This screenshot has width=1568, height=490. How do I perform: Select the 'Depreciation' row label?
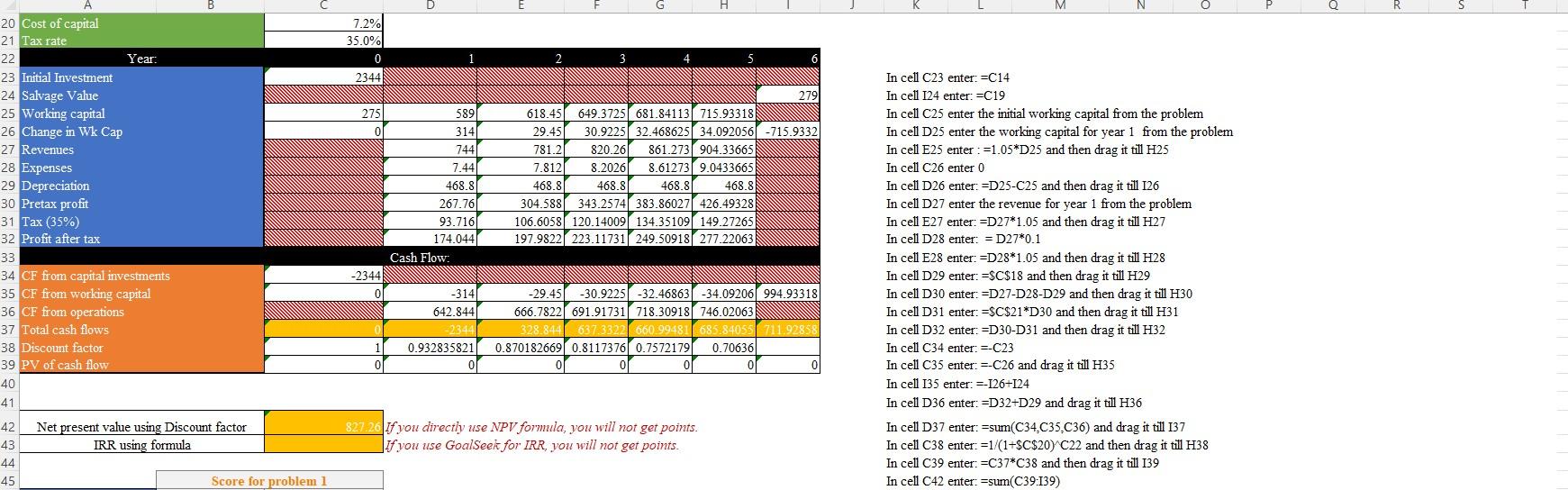56,186
